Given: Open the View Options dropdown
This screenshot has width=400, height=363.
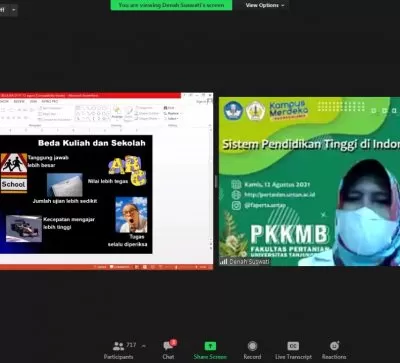Looking at the screenshot, I should [265, 5].
